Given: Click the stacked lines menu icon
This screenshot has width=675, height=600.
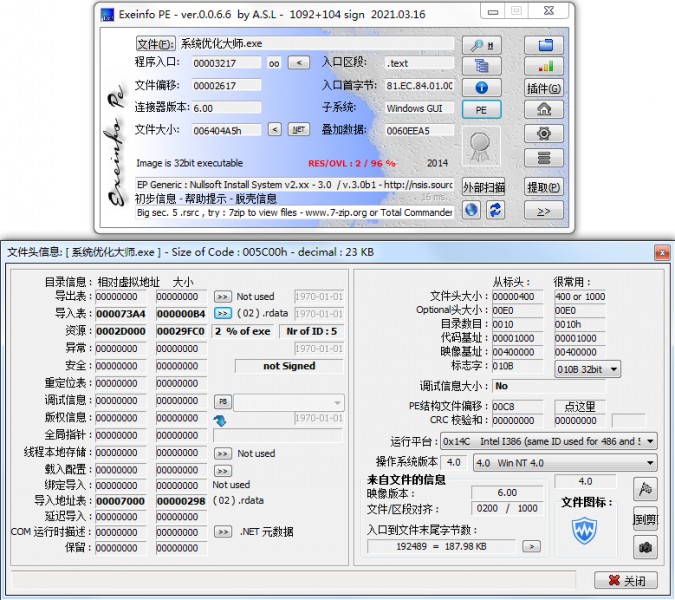Looking at the screenshot, I should (x=544, y=158).
